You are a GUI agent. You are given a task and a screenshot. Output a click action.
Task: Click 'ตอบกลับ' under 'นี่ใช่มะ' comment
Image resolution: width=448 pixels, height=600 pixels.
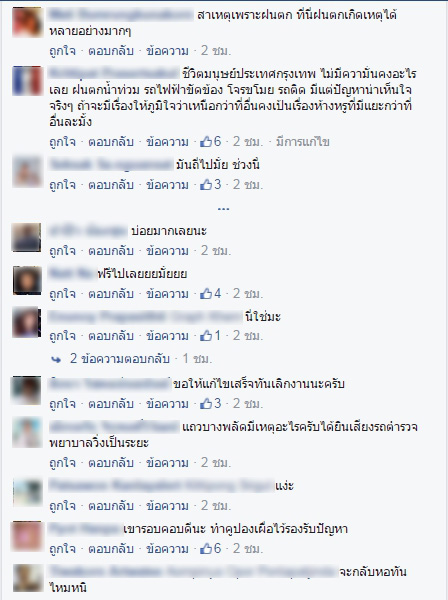click(x=111, y=336)
